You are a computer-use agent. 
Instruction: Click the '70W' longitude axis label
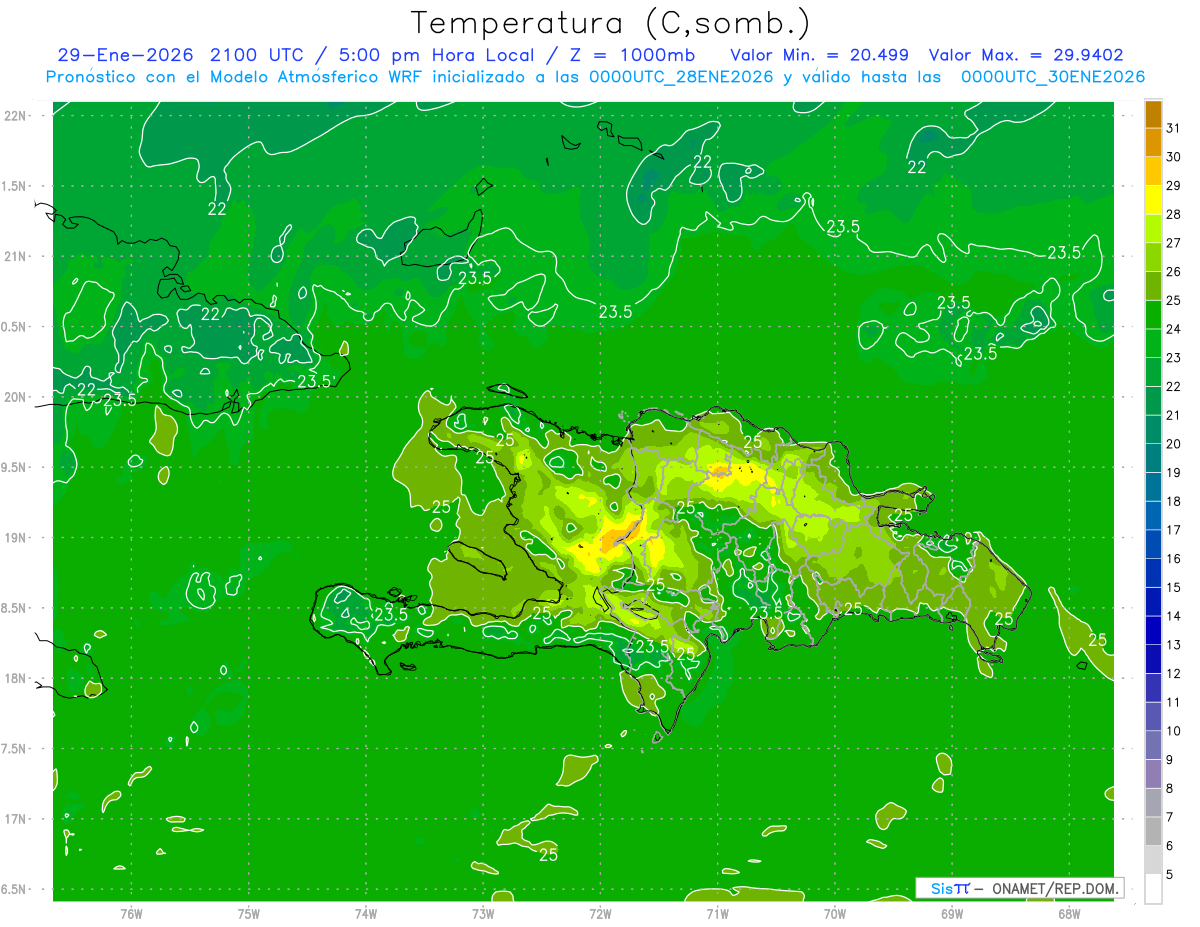pyautogui.click(x=835, y=913)
